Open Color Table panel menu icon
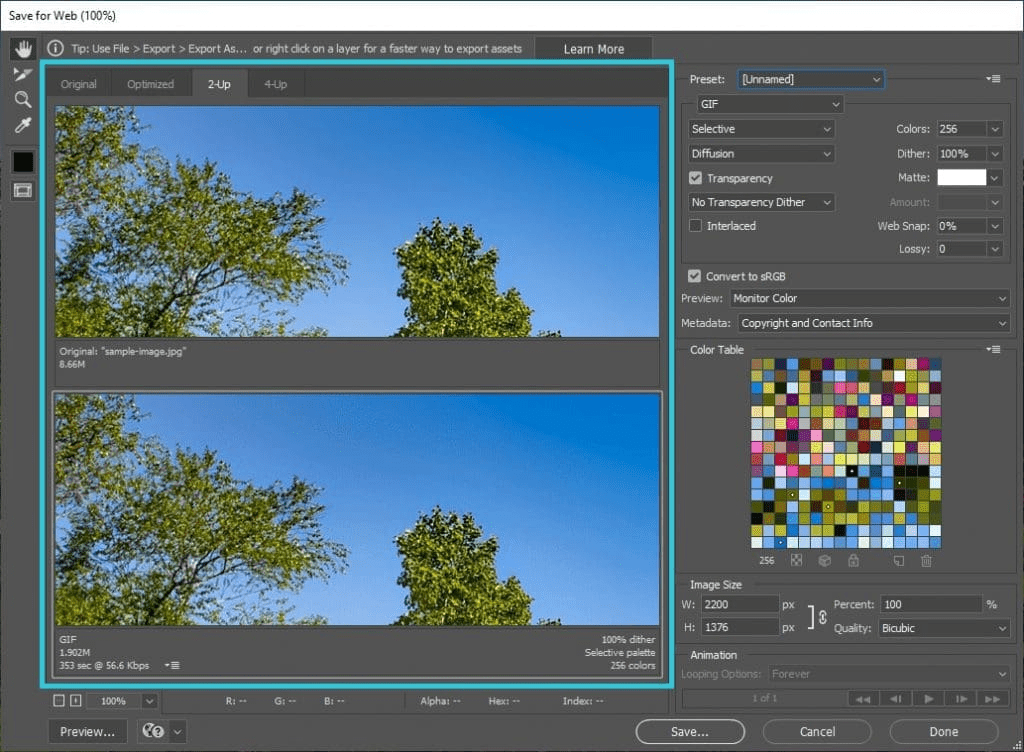Screen dimensions: 1024x752 pos(993,349)
